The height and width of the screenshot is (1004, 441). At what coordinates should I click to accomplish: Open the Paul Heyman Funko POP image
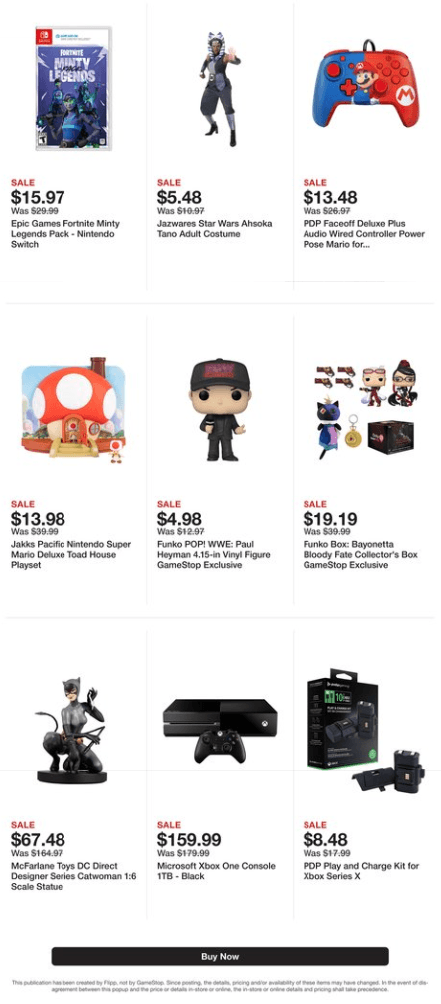[220, 410]
